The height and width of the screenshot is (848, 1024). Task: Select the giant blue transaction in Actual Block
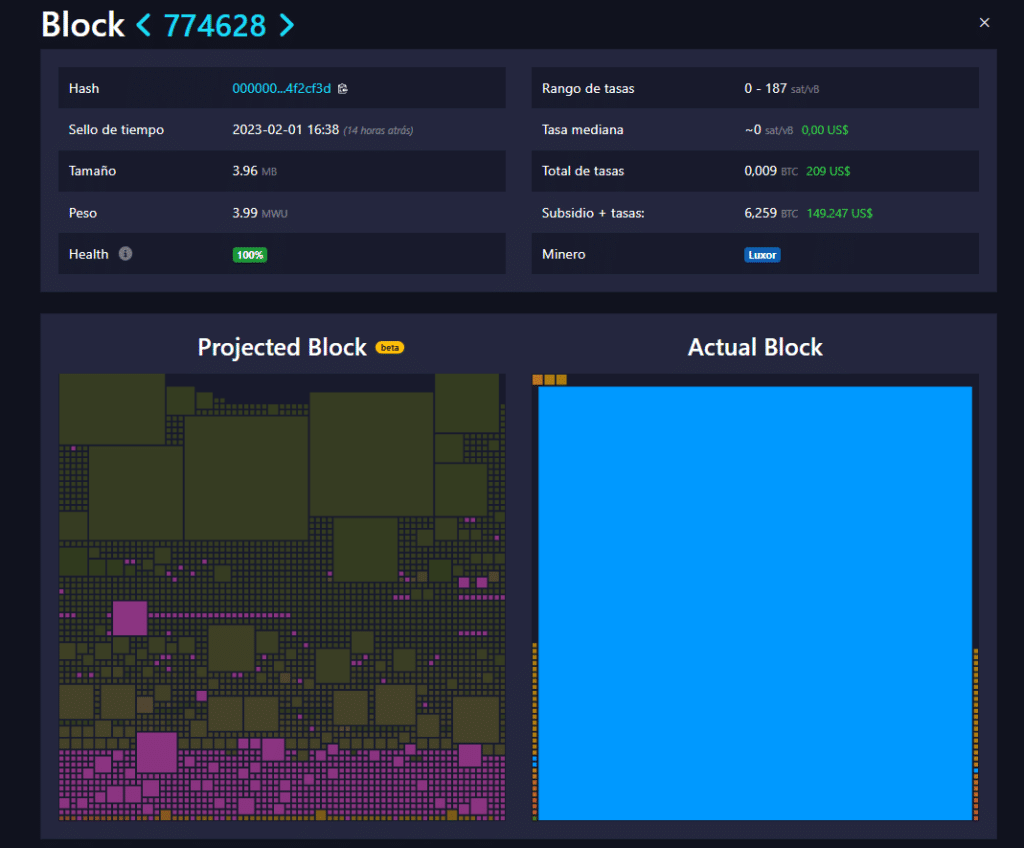click(755, 603)
